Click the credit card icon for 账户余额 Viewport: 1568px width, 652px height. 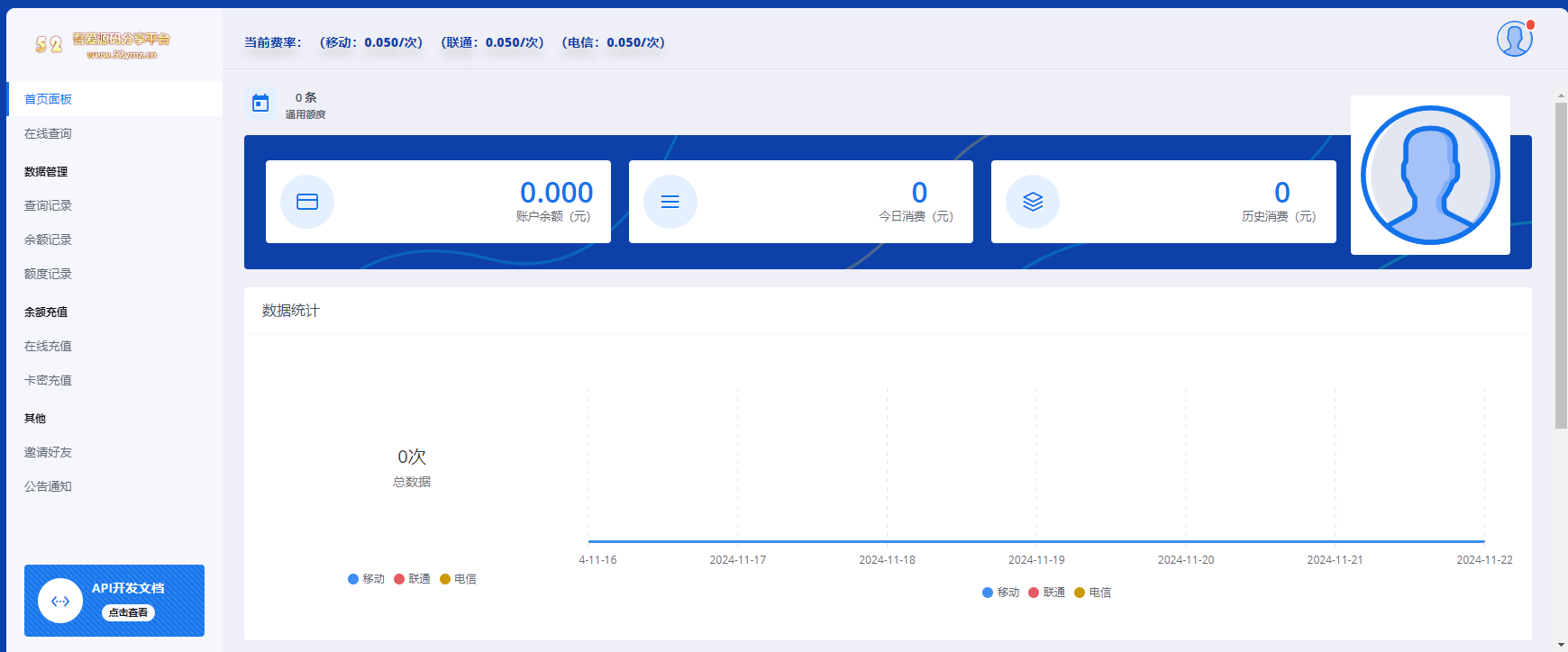tap(307, 202)
